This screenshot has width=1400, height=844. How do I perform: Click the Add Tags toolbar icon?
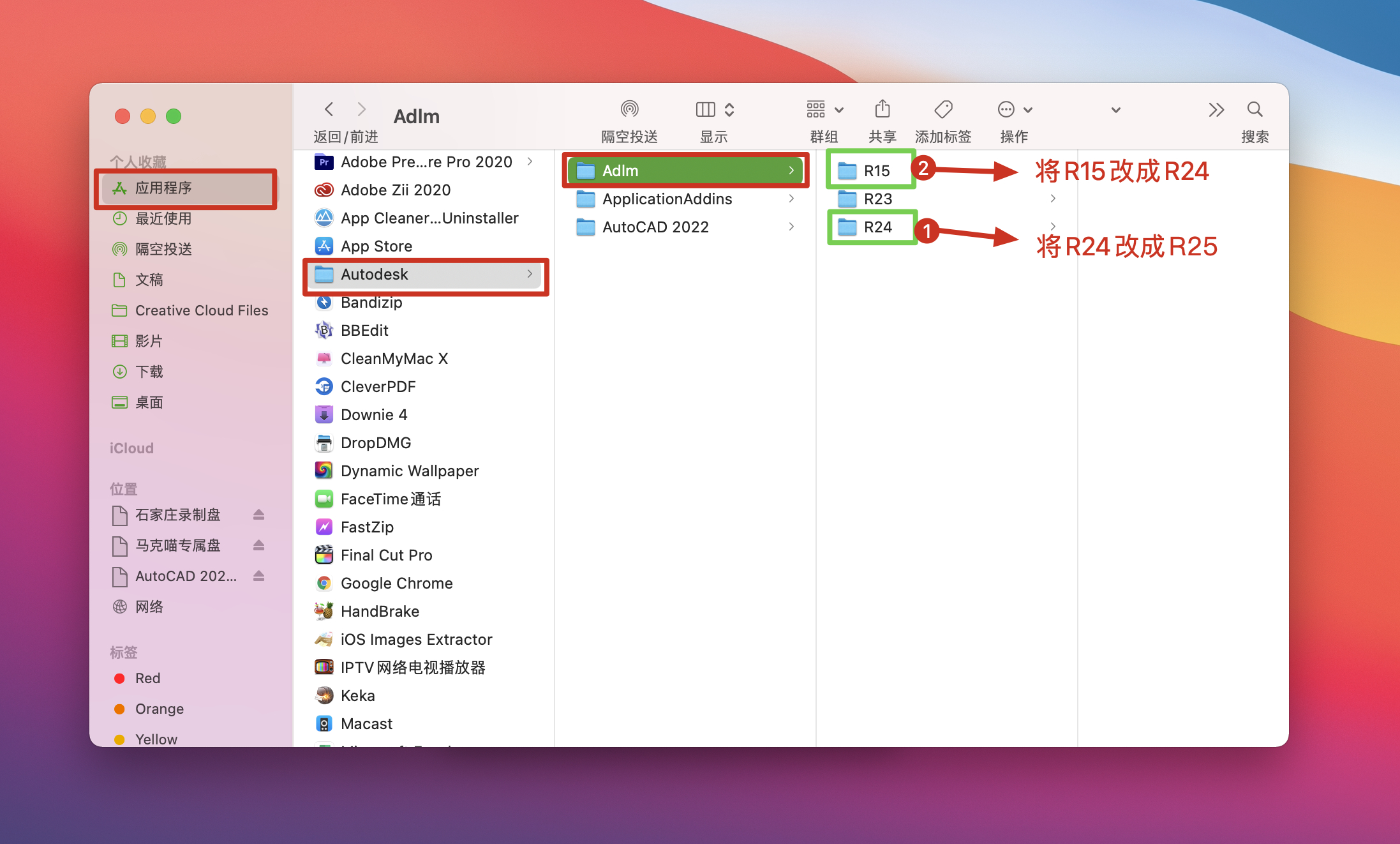942,109
